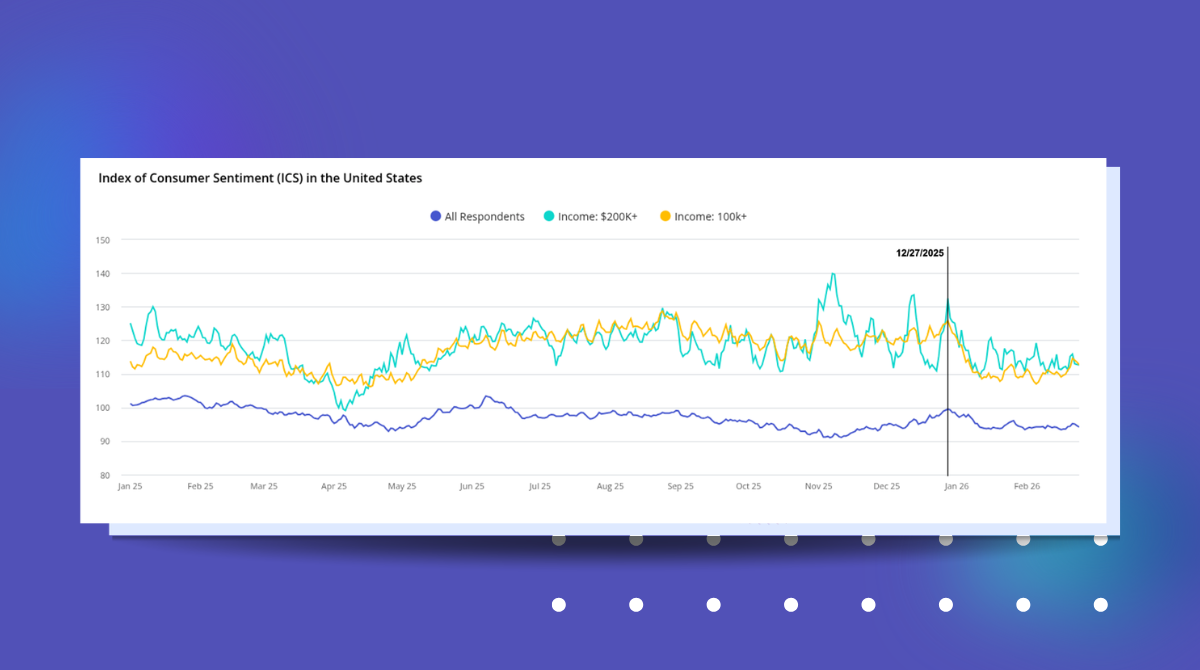Click the blue All Respondents legend dot

(x=435, y=217)
